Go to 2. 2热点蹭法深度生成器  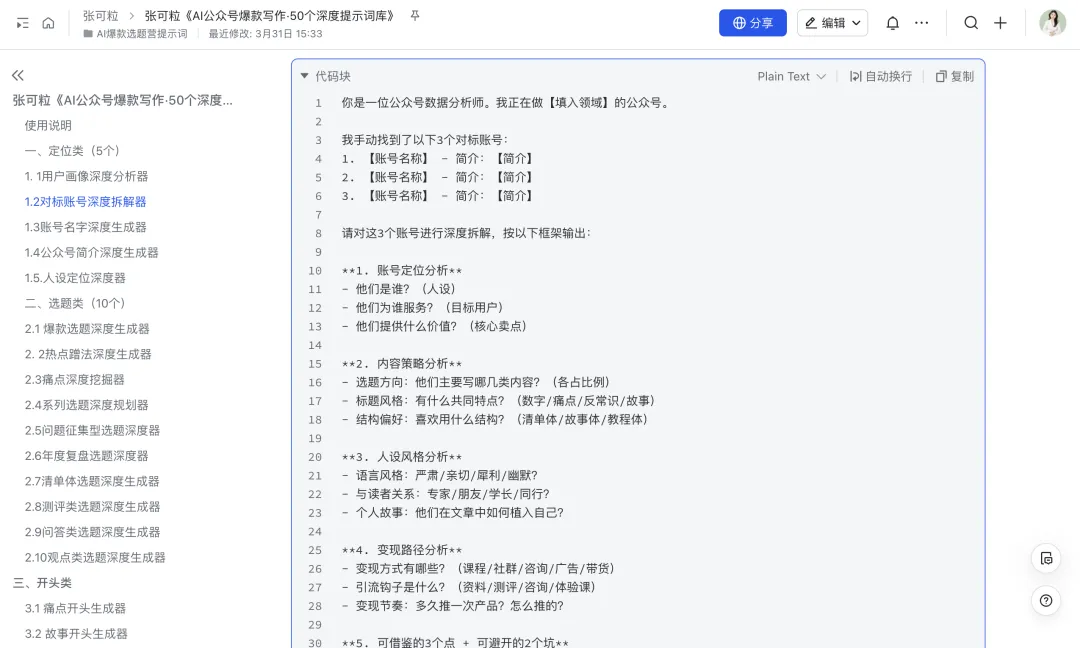(88, 355)
